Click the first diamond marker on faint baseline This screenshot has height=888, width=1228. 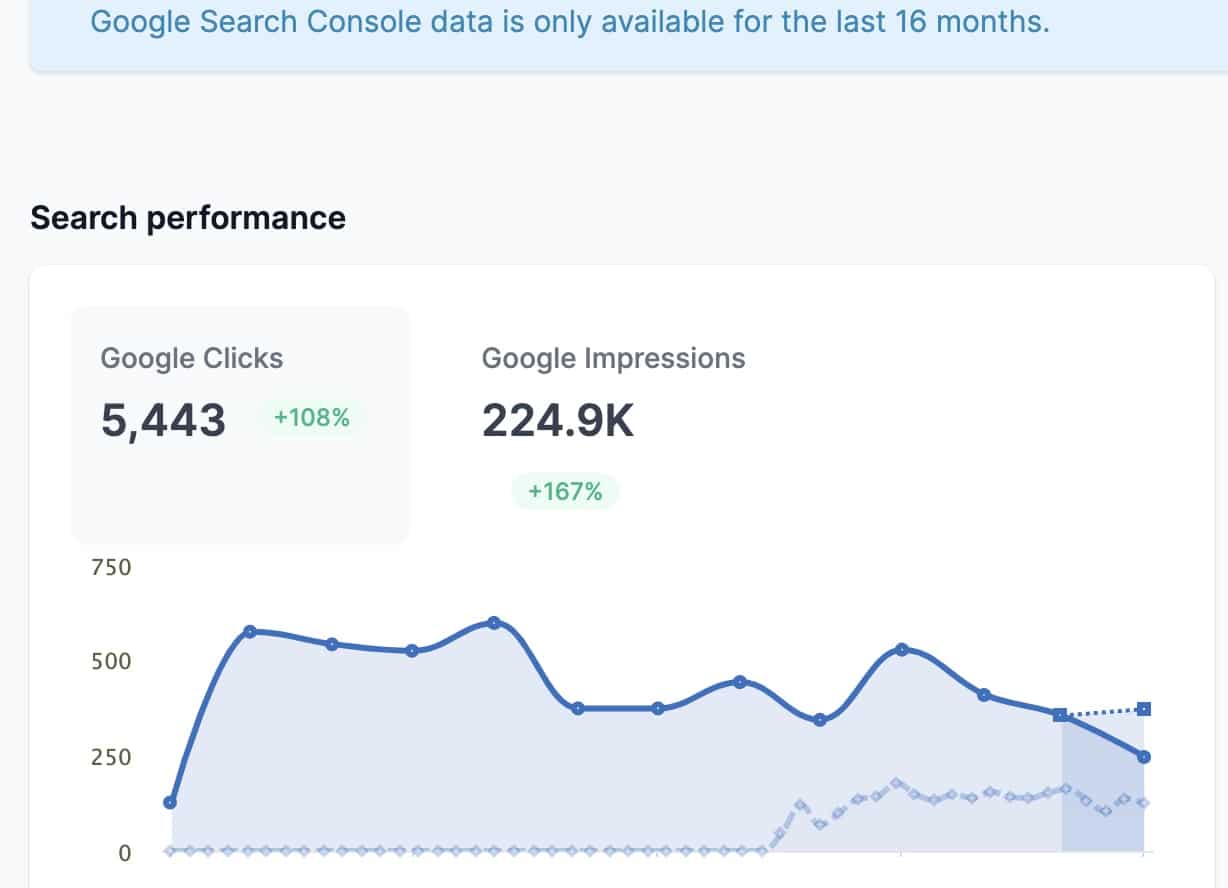[x=170, y=851]
